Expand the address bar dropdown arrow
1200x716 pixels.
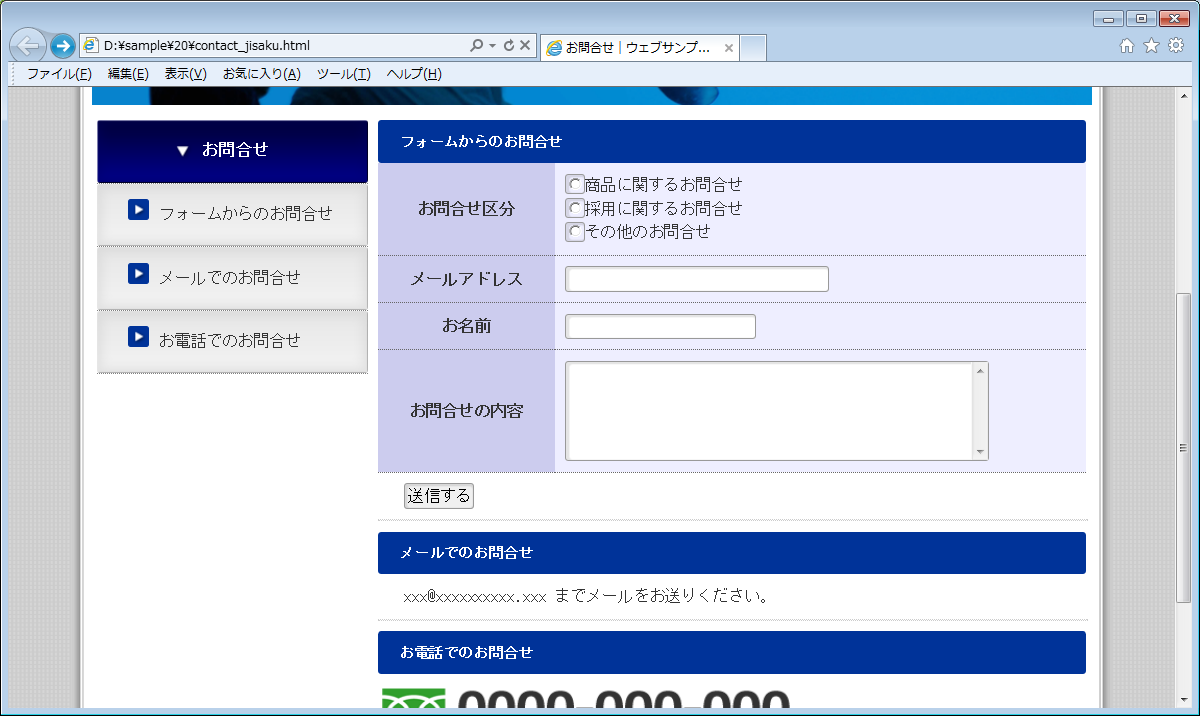point(493,46)
